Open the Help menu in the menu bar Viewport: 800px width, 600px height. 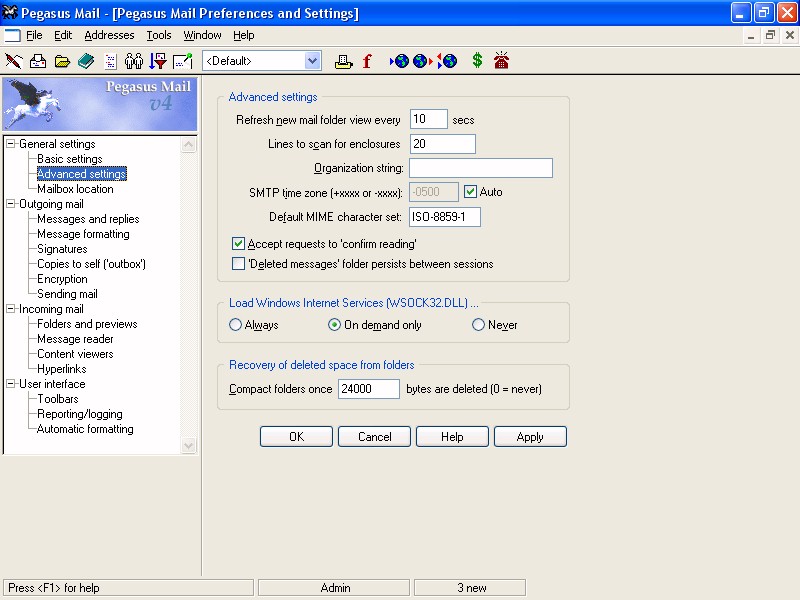click(x=243, y=35)
